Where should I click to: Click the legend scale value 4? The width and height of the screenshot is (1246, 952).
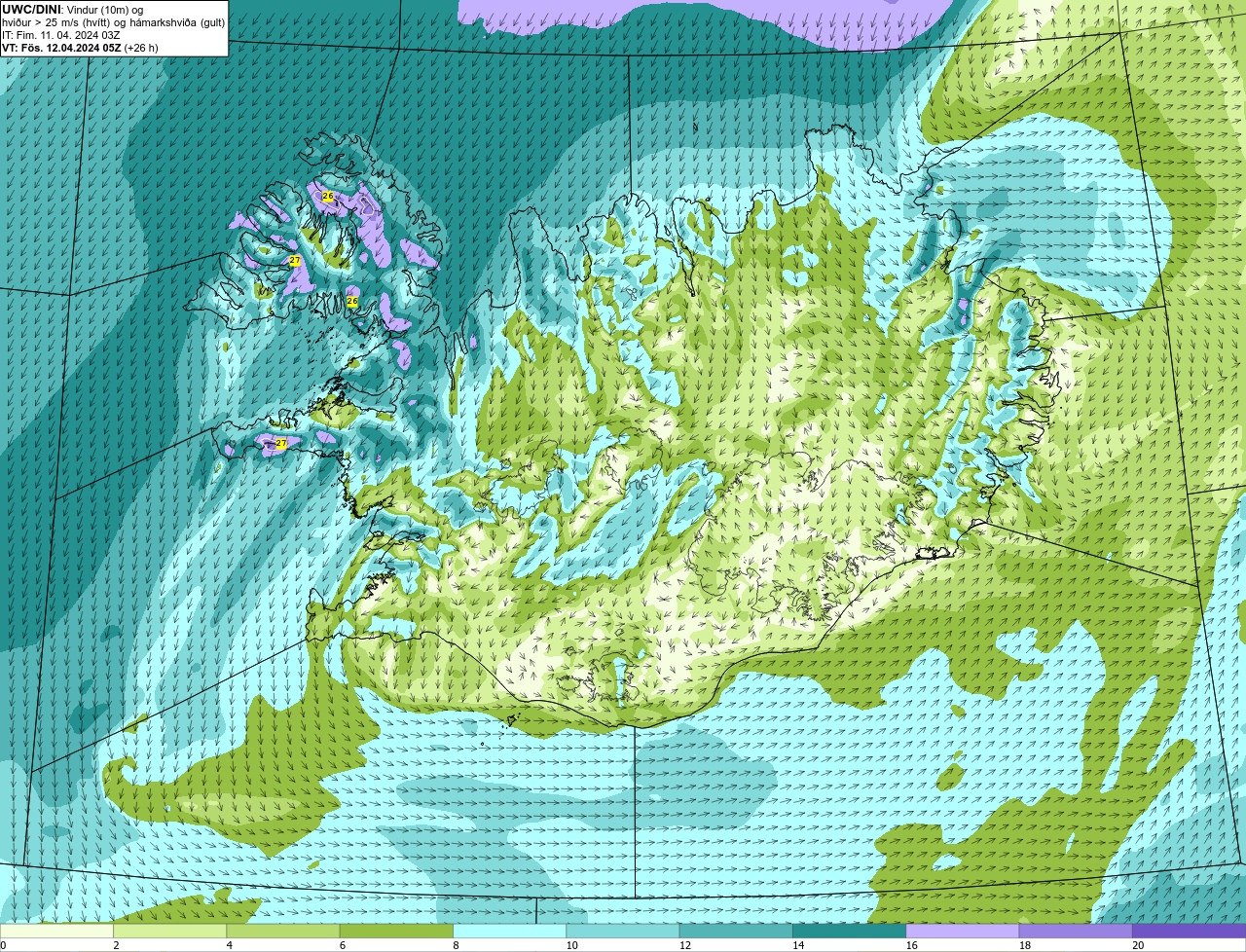coord(229,945)
